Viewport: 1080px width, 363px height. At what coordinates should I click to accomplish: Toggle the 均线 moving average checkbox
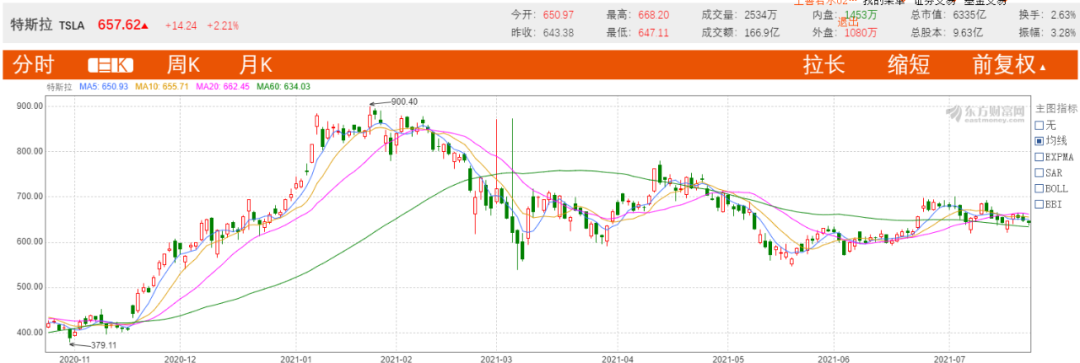click(x=1039, y=141)
